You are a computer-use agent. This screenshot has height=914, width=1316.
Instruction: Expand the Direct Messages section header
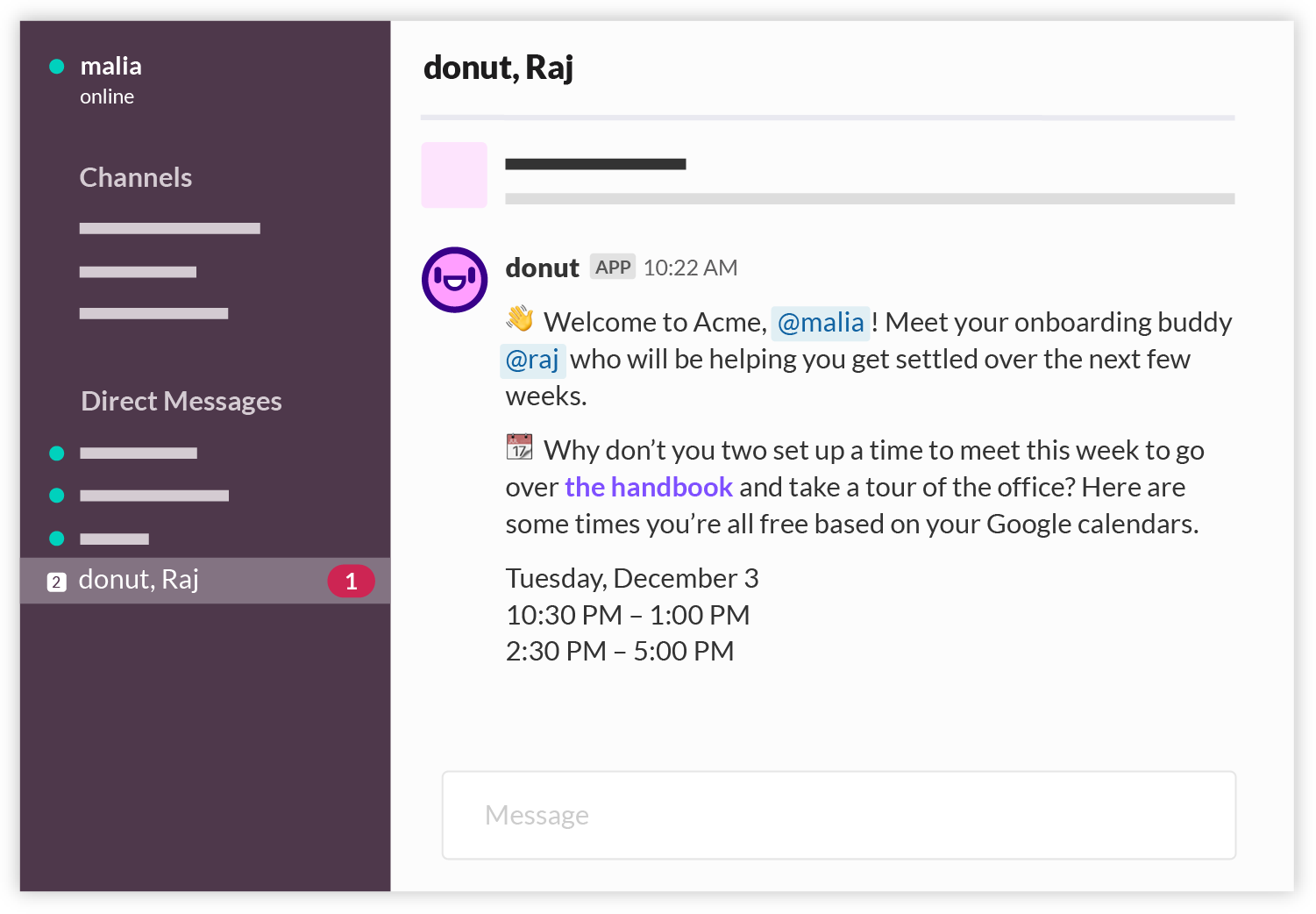(181, 402)
